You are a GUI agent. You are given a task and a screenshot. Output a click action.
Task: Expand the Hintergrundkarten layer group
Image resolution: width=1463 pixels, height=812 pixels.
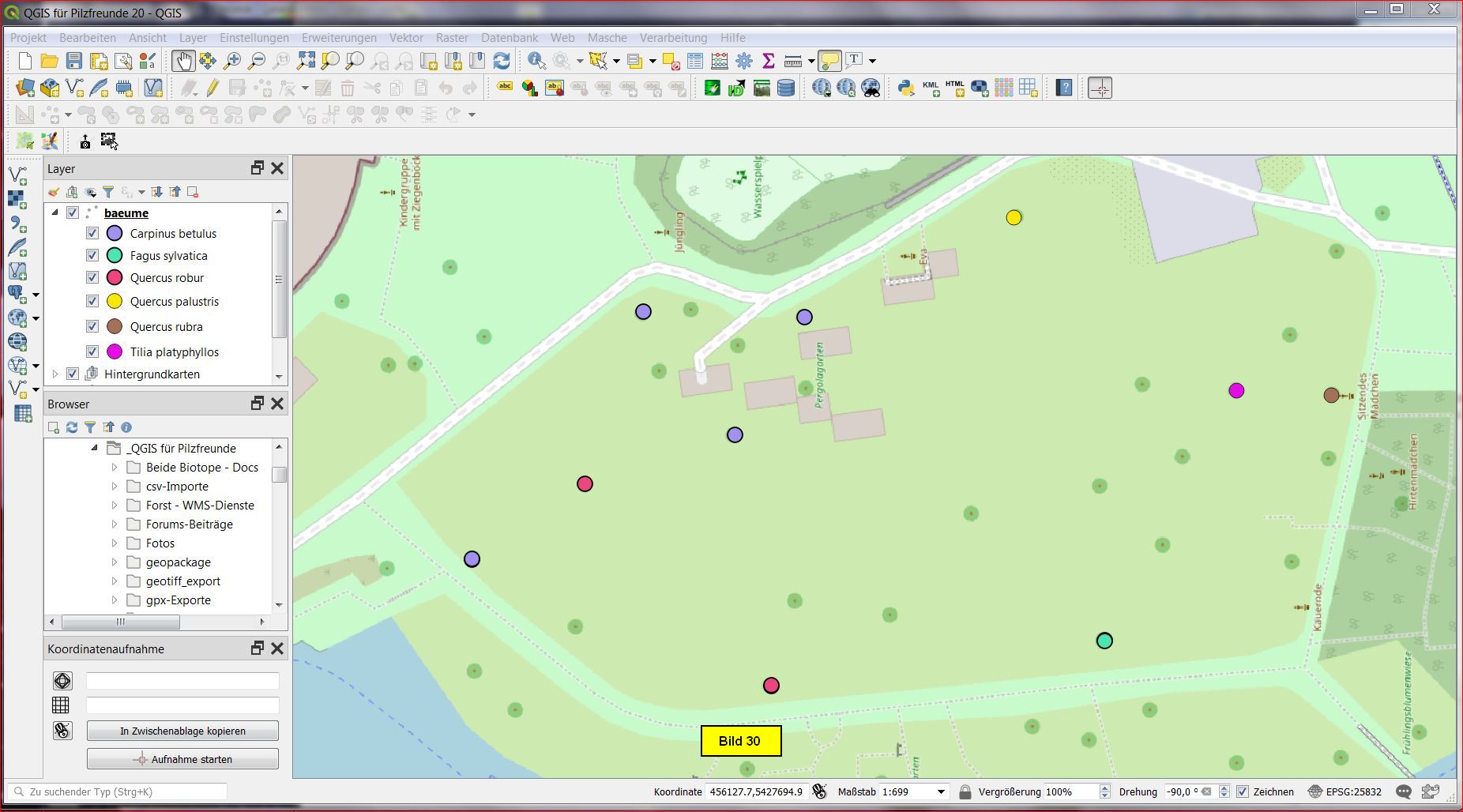[55, 374]
